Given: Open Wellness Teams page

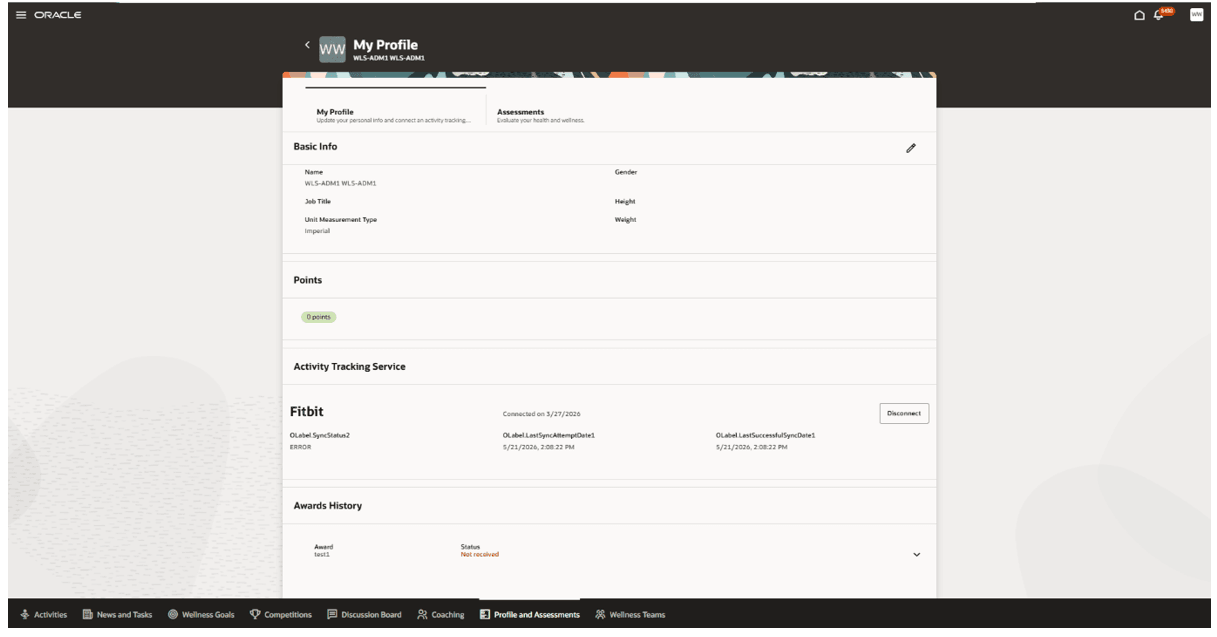Looking at the screenshot, I should pos(630,615).
